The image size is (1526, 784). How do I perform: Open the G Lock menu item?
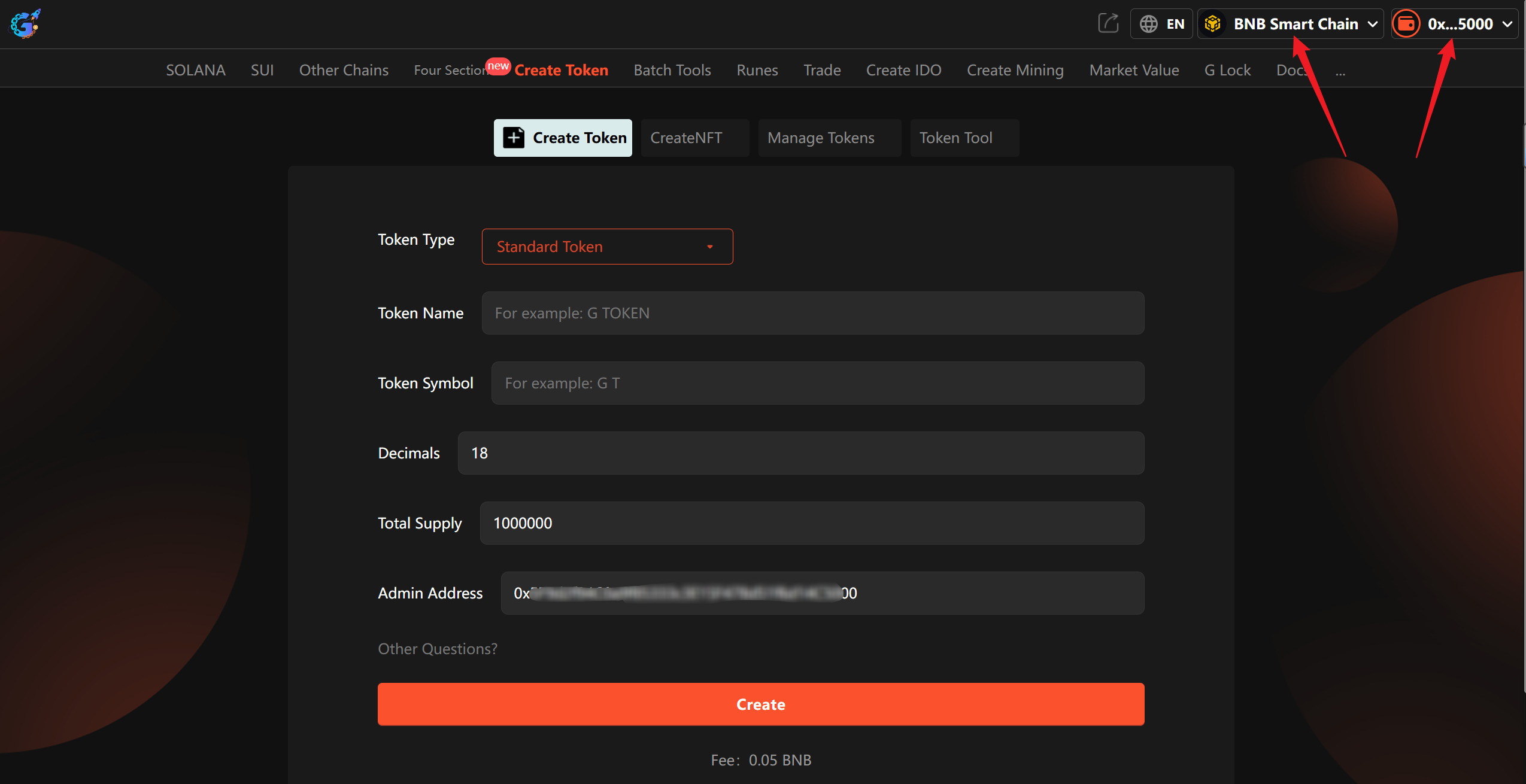pos(1227,70)
